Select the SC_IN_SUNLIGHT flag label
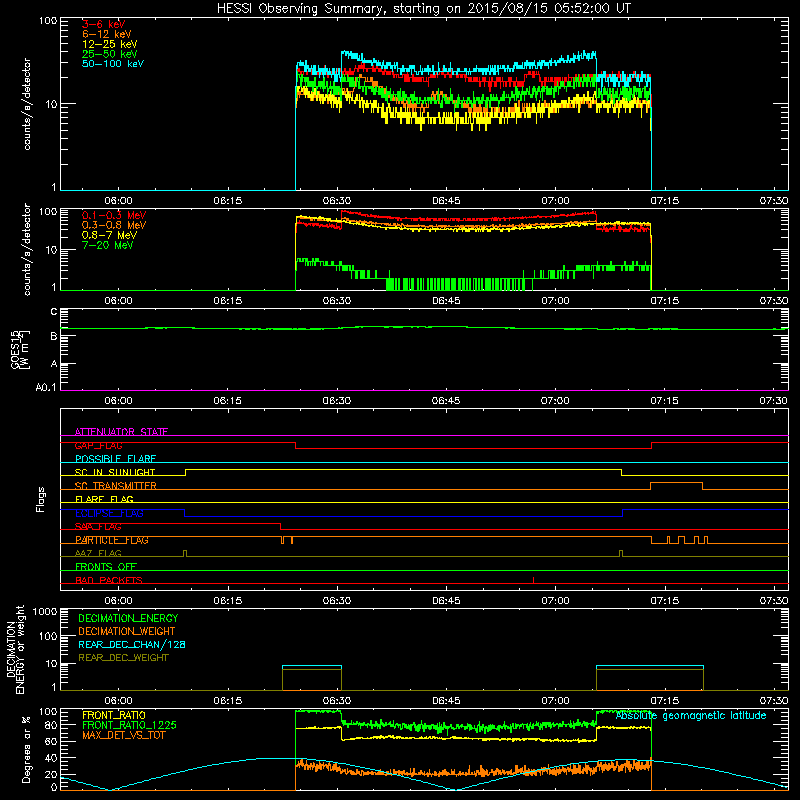Image resolution: width=800 pixels, height=800 pixels. point(115,472)
